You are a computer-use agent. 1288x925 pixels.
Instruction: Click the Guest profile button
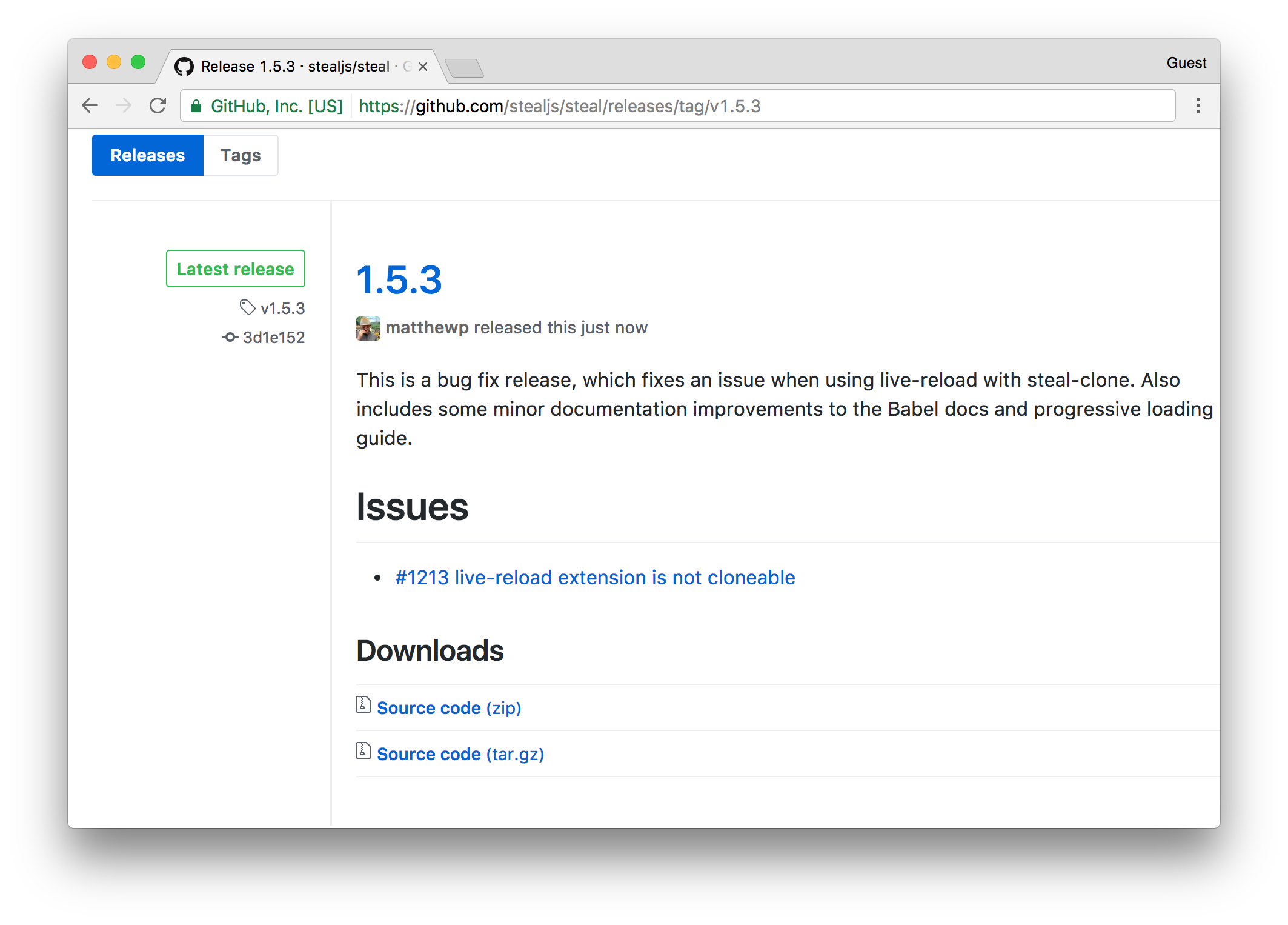pos(1186,63)
